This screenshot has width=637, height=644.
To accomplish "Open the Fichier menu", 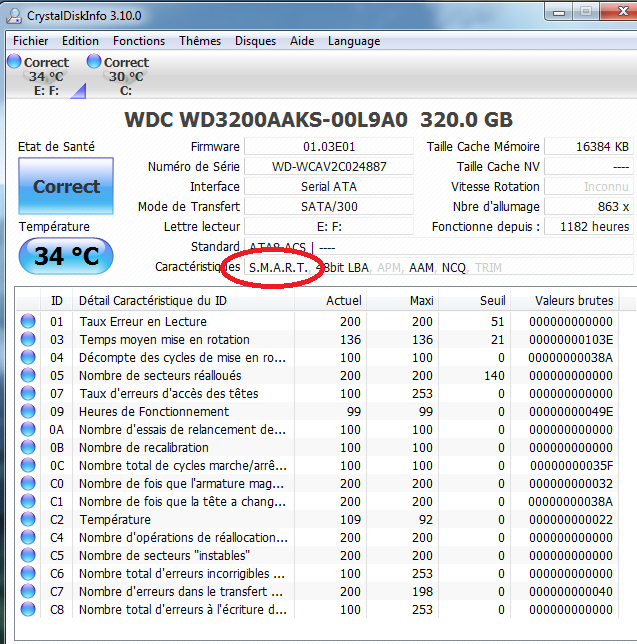I will pos(31,41).
